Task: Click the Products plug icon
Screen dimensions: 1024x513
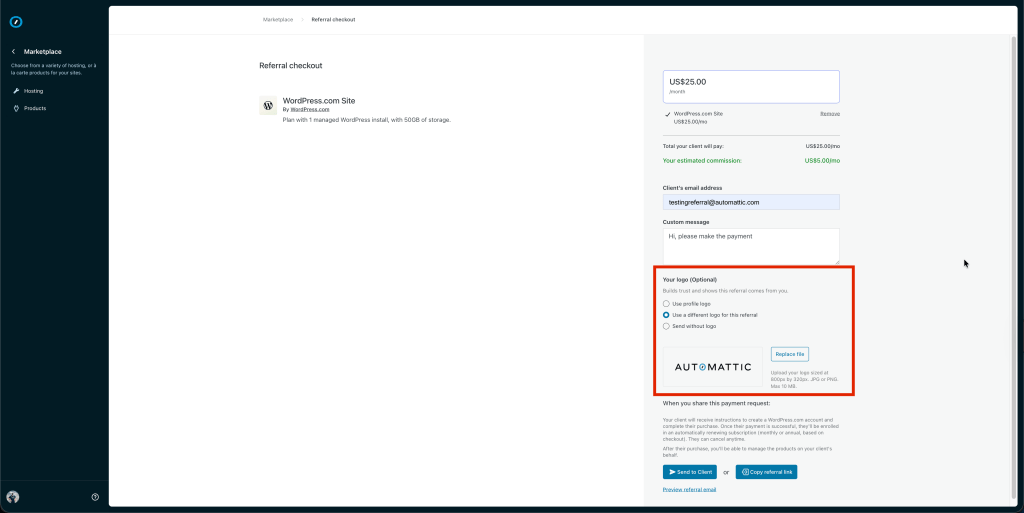Action: [16, 108]
